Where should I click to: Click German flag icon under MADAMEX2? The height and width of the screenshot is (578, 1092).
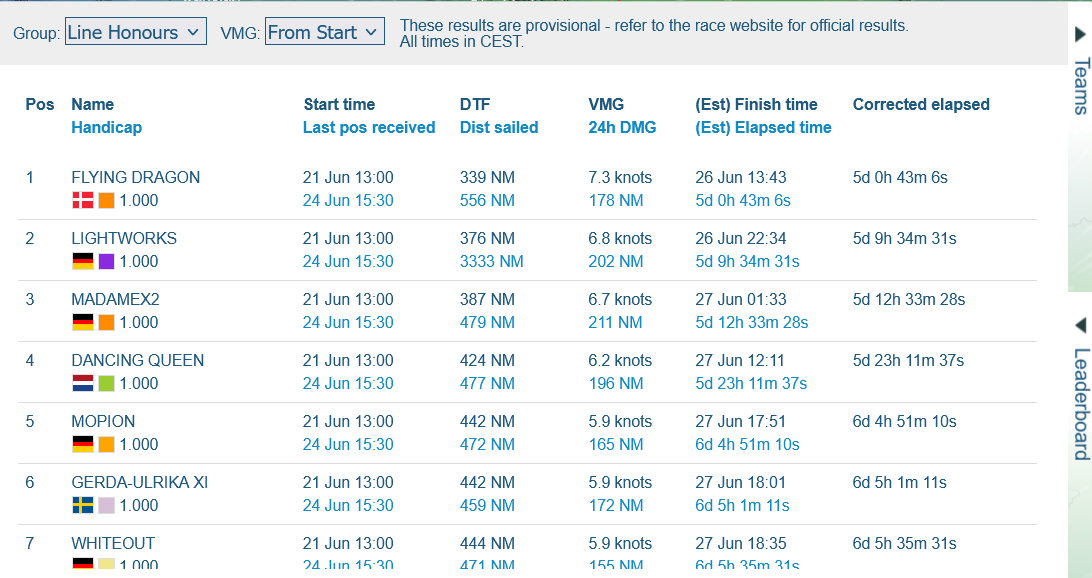[x=82, y=322]
